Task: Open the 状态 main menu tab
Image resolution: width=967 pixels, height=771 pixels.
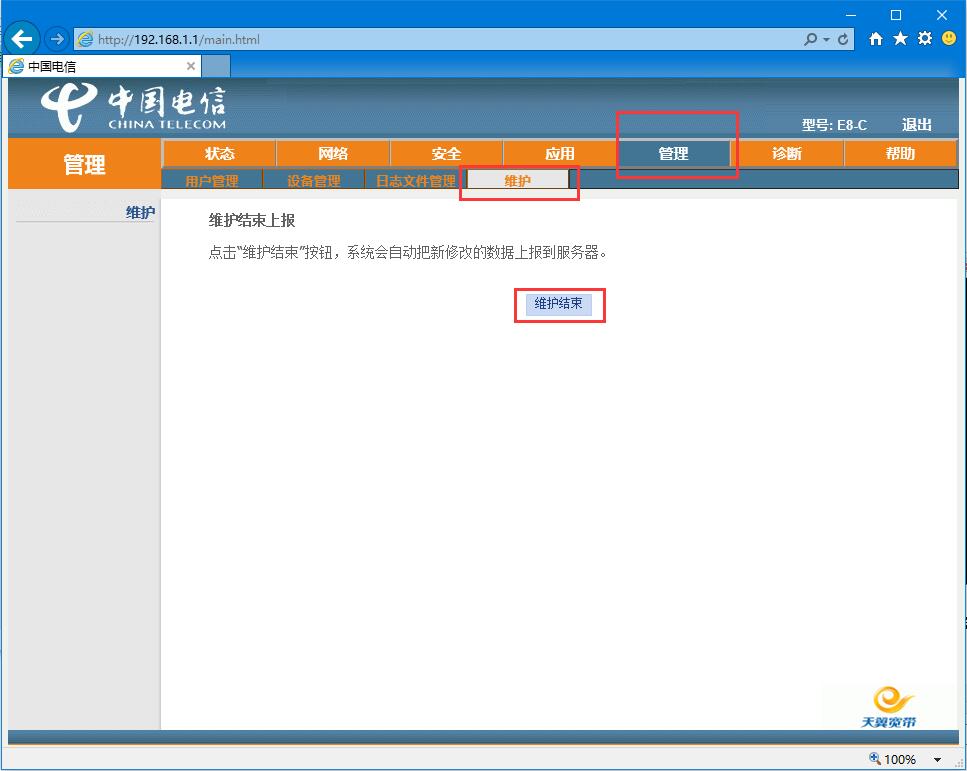Action: point(220,154)
